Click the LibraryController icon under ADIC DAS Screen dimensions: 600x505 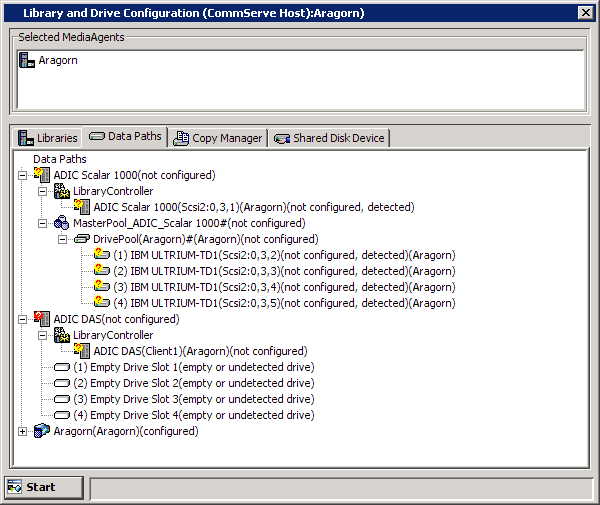[x=62, y=335]
